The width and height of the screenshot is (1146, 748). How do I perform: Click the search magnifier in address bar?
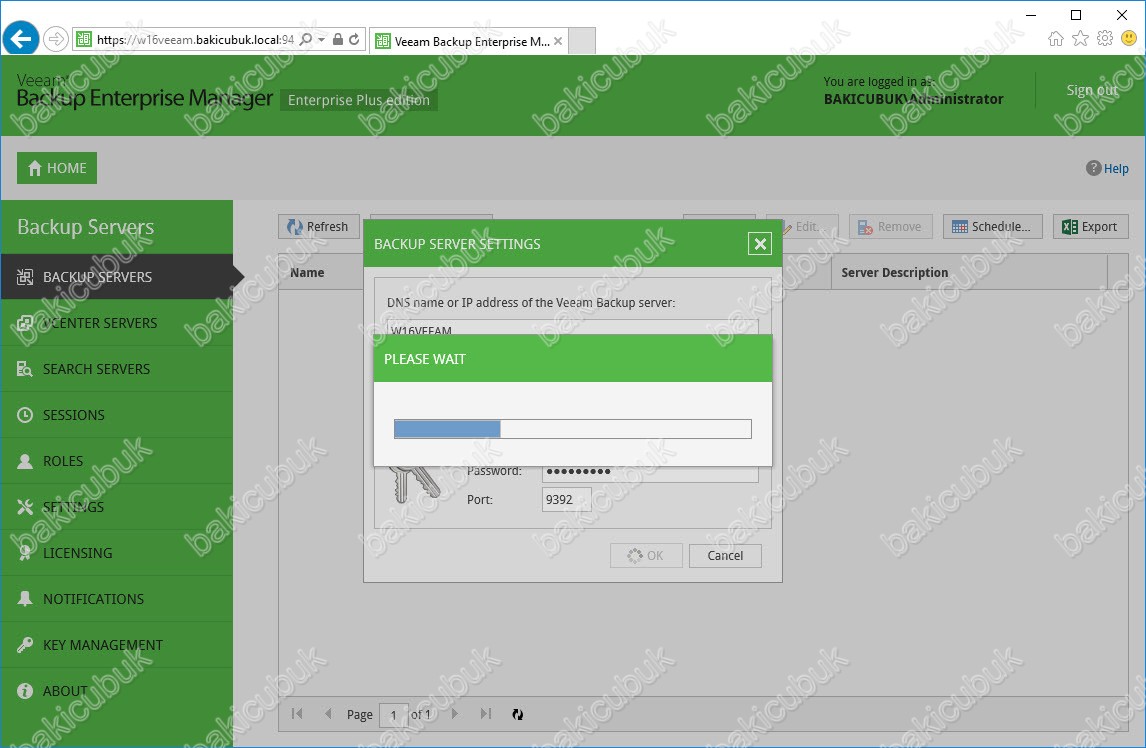pyautogui.click(x=306, y=39)
